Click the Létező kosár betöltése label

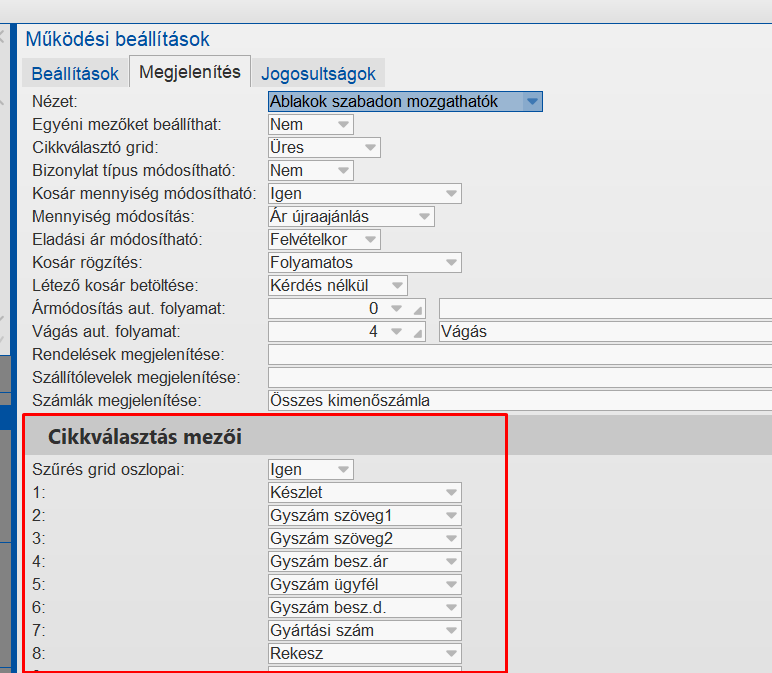tap(115, 286)
